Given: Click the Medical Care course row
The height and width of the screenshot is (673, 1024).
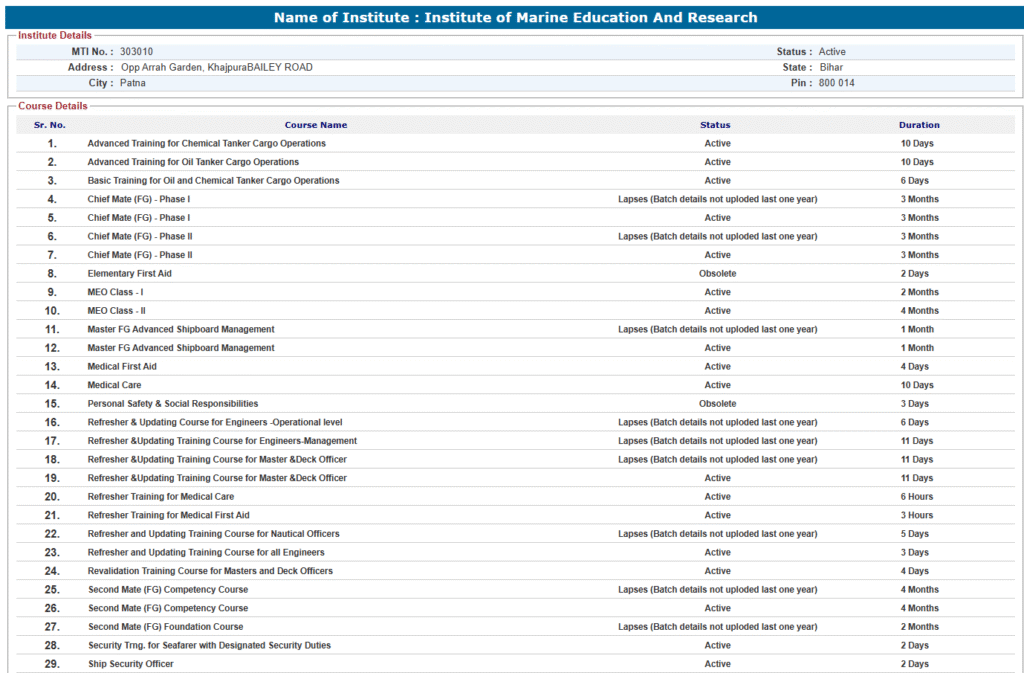Looking at the screenshot, I should [x=114, y=385].
